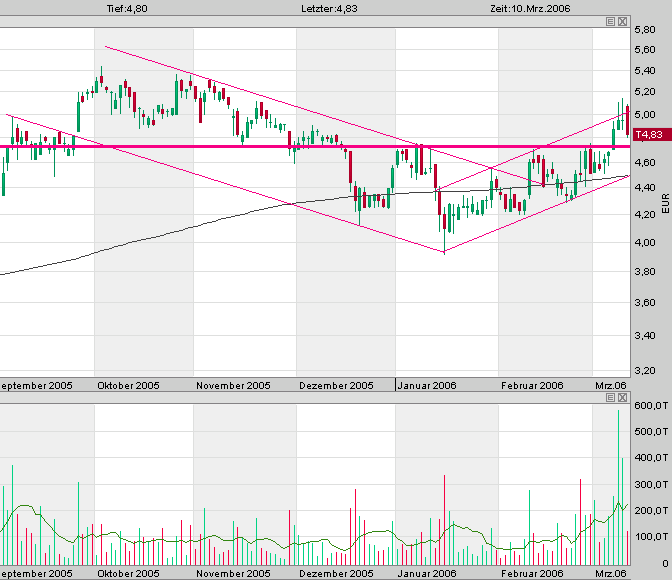Select the 'Zeit:10.Mrz.2006' header value
Viewport: 672px width, 580px height.
(530, 9)
